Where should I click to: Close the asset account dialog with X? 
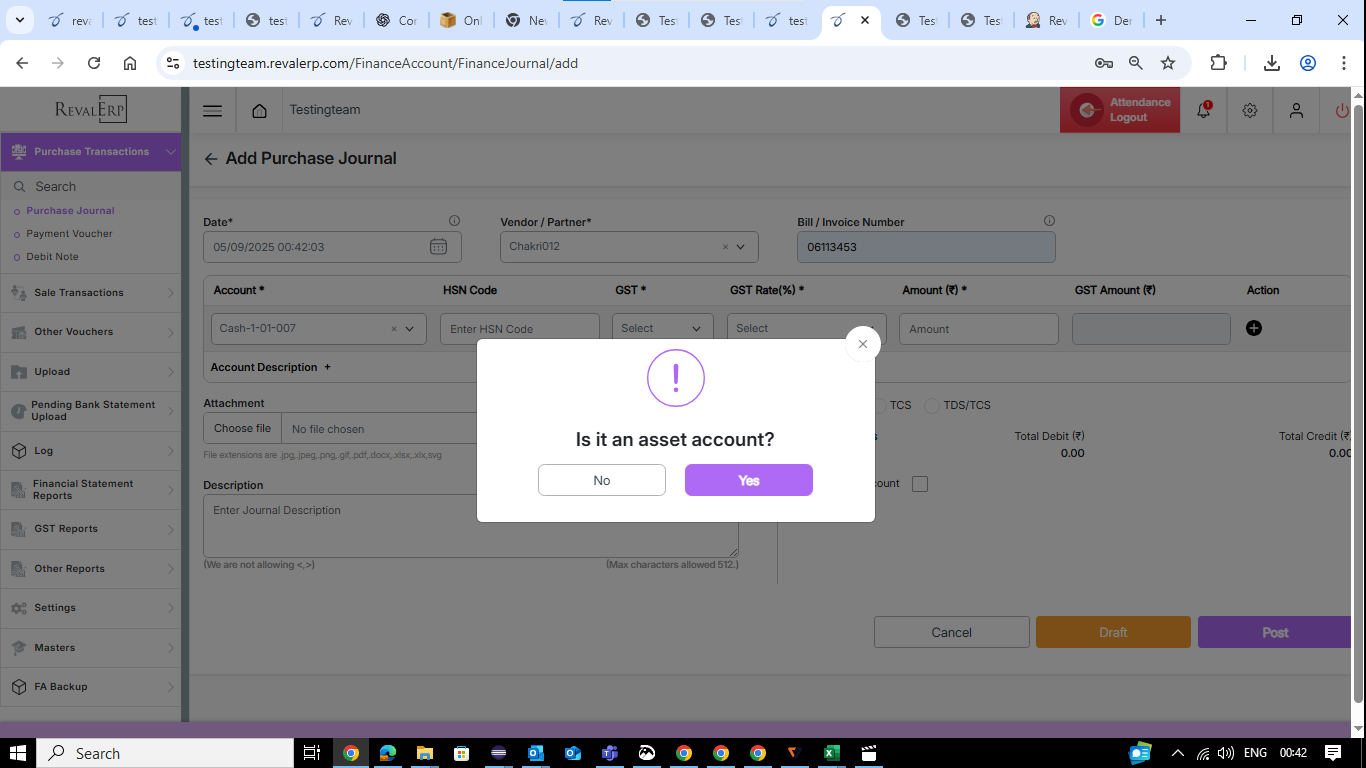coord(863,344)
